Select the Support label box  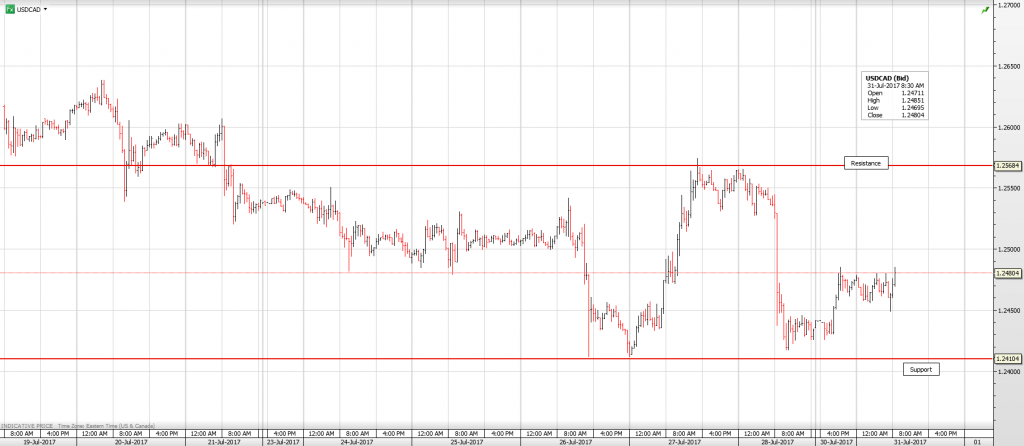(x=920, y=369)
